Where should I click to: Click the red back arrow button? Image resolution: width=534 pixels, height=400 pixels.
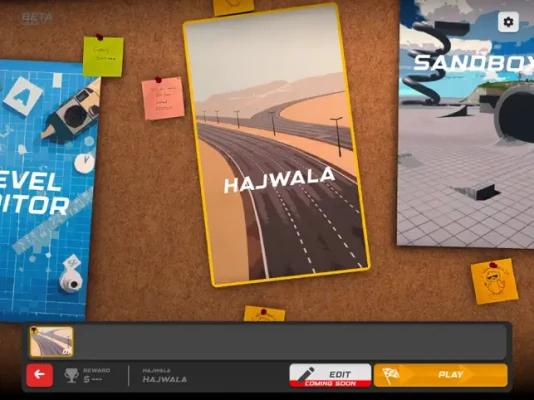coord(40,375)
